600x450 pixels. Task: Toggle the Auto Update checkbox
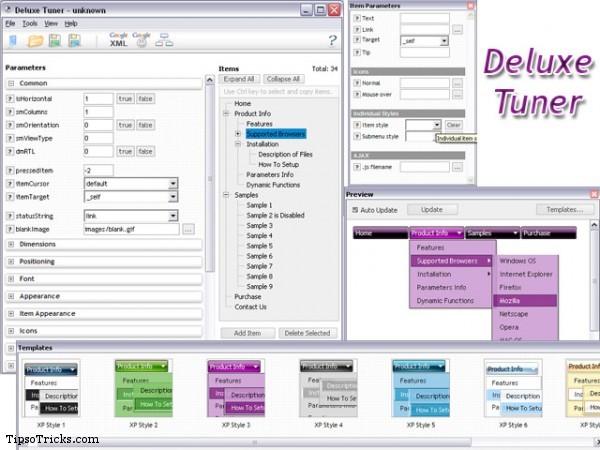[355, 210]
